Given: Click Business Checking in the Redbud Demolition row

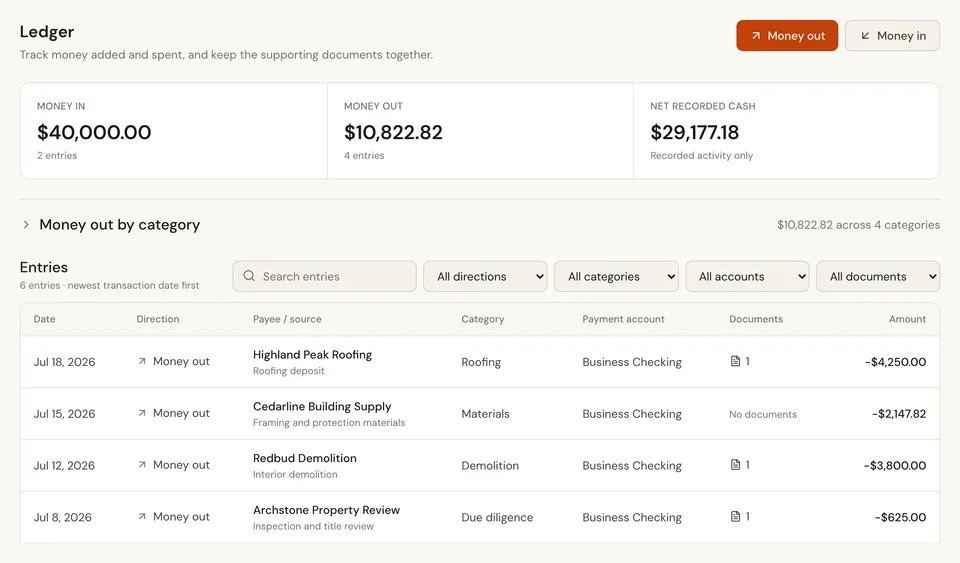Looking at the screenshot, I should coord(632,465).
